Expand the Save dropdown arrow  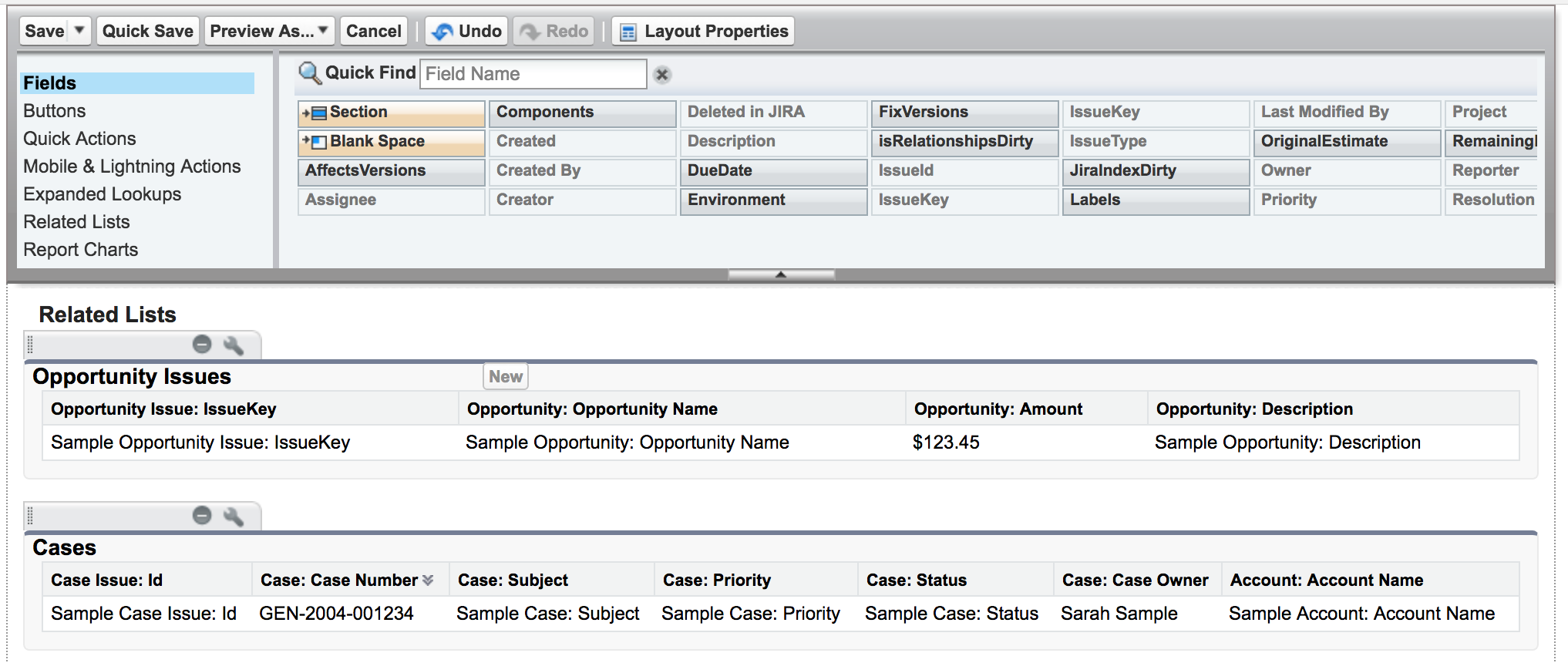79,31
